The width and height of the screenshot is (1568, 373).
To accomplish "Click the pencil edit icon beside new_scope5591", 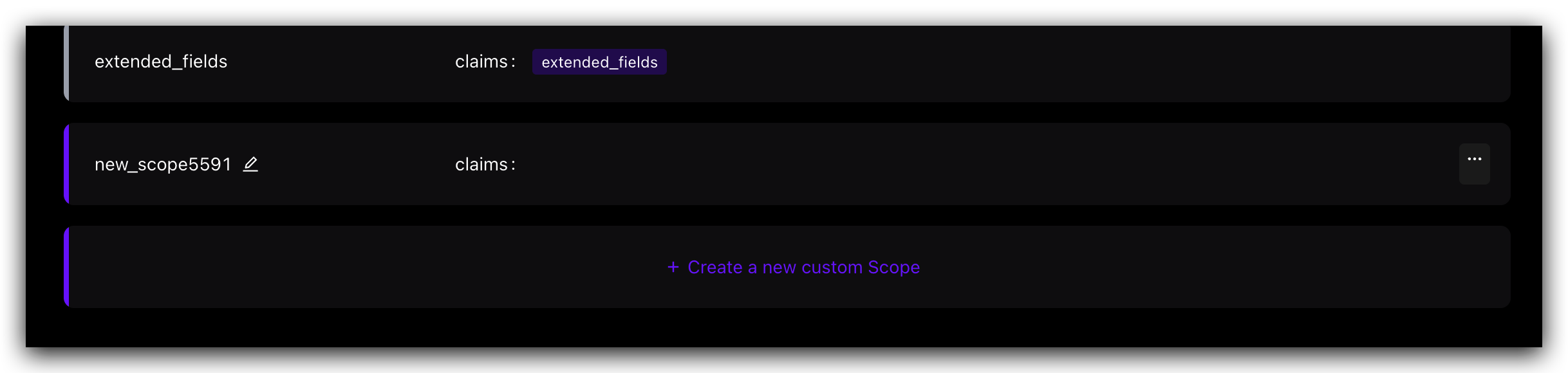I will 250,165.
